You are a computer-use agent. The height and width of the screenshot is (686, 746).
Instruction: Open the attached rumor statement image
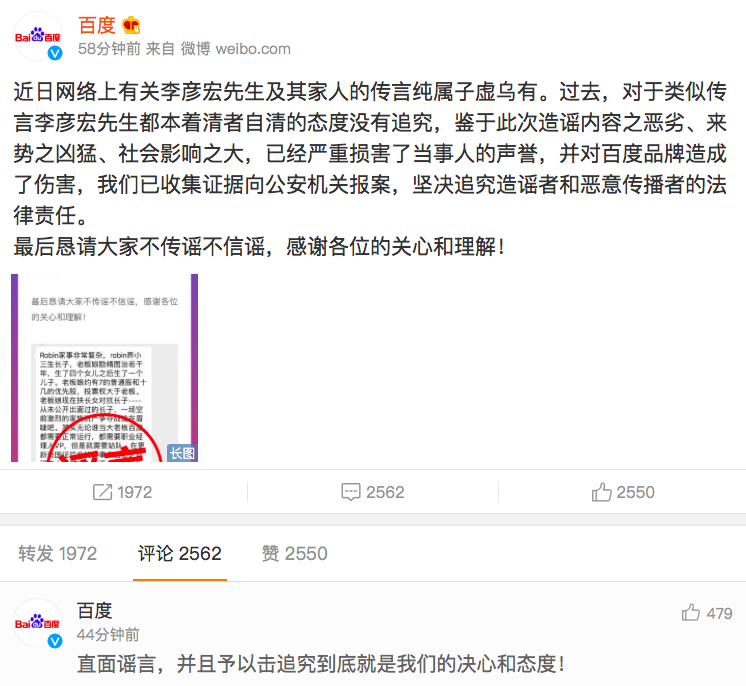pos(104,368)
